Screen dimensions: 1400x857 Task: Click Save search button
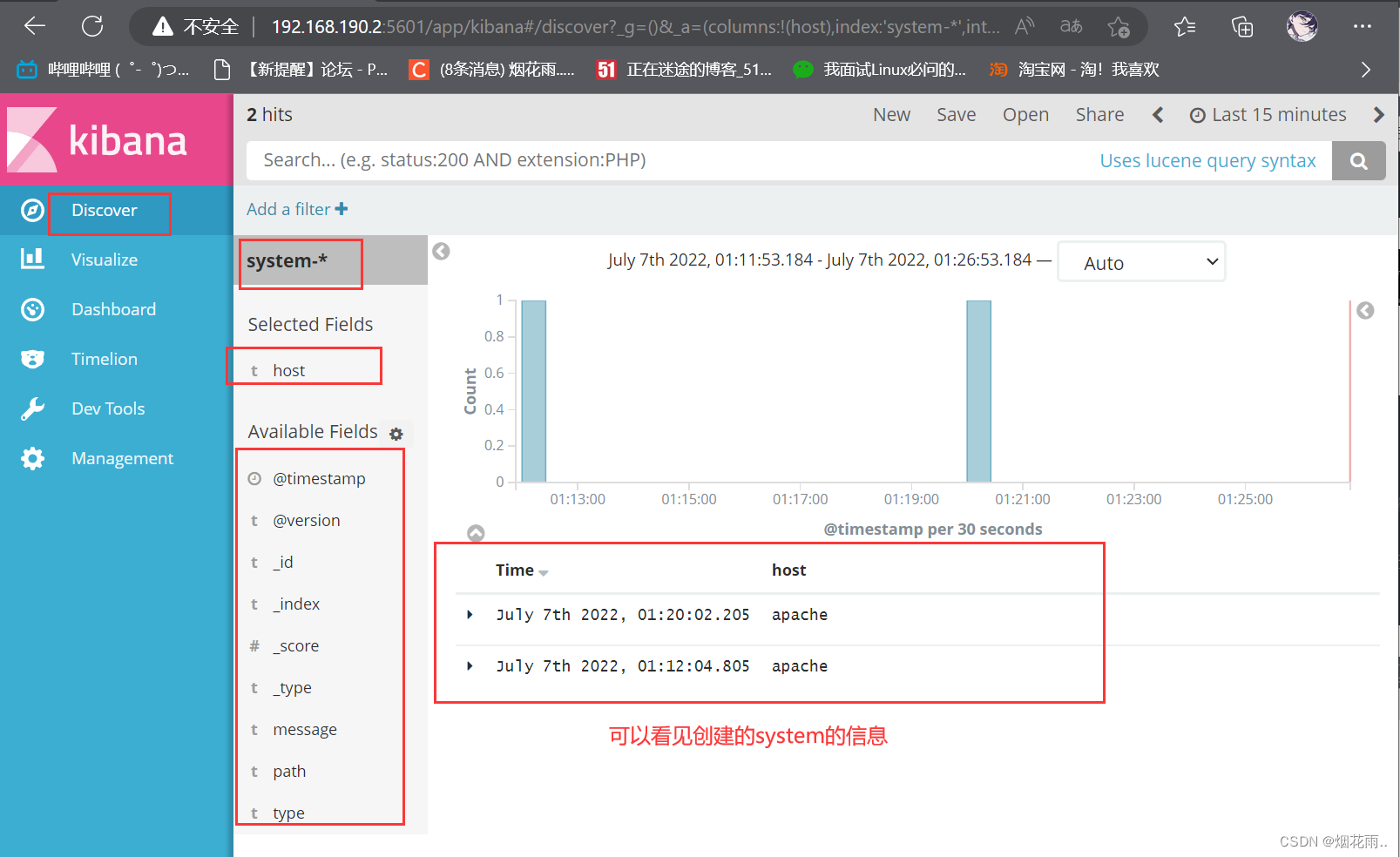(x=956, y=115)
